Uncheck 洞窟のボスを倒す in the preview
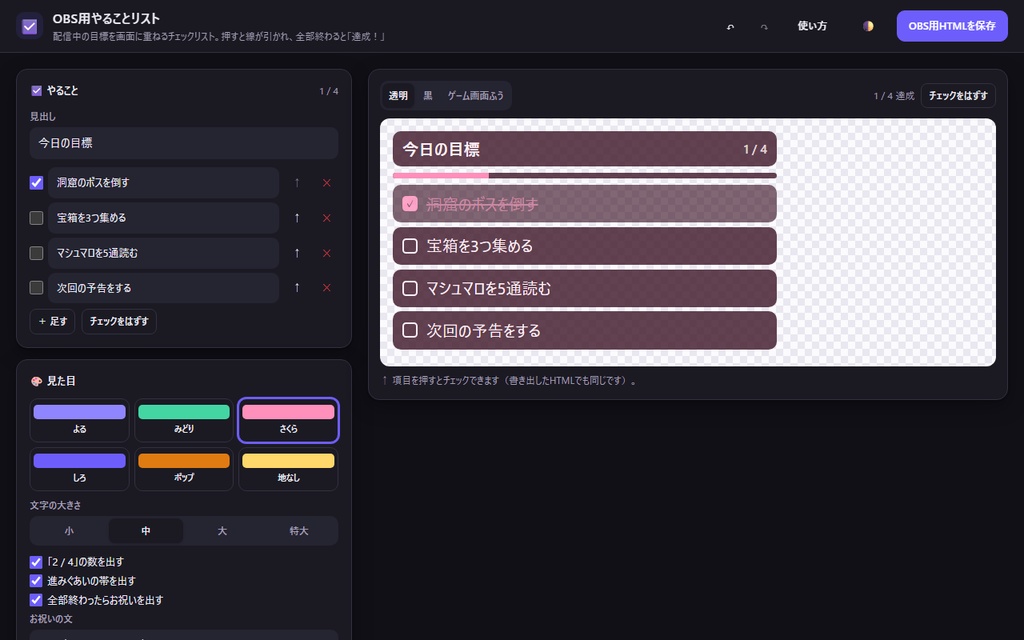This screenshot has height=640, width=1024. click(409, 204)
